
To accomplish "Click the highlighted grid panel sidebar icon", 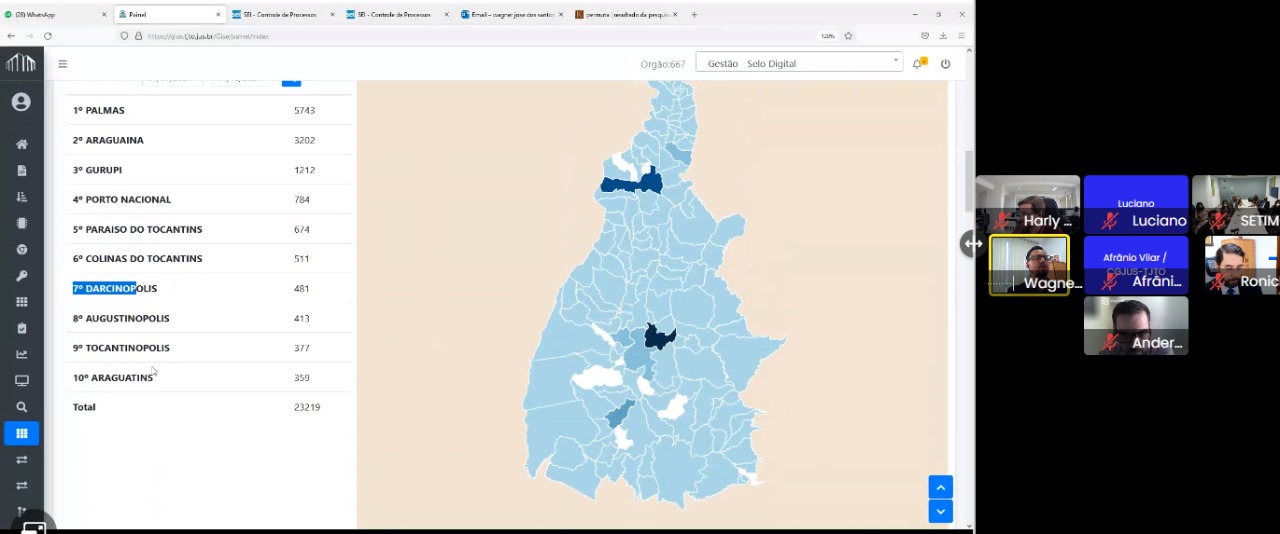I will [x=21, y=434].
